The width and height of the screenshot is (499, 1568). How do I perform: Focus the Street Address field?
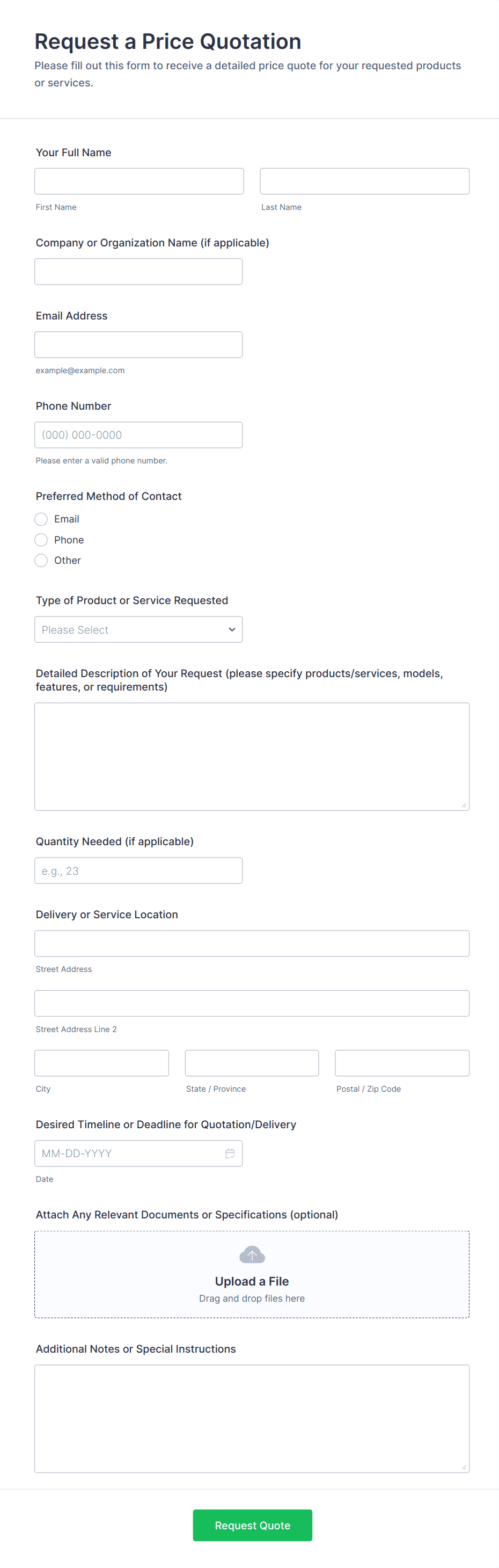(x=252, y=943)
